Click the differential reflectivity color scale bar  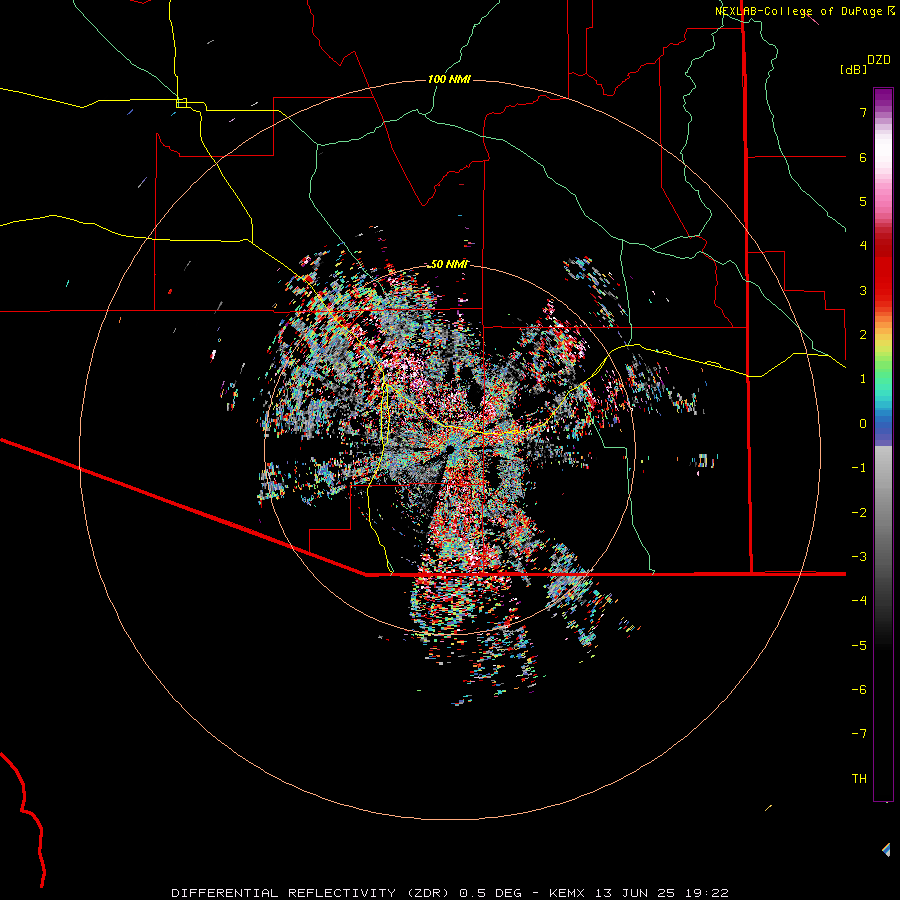pyautogui.click(x=883, y=444)
